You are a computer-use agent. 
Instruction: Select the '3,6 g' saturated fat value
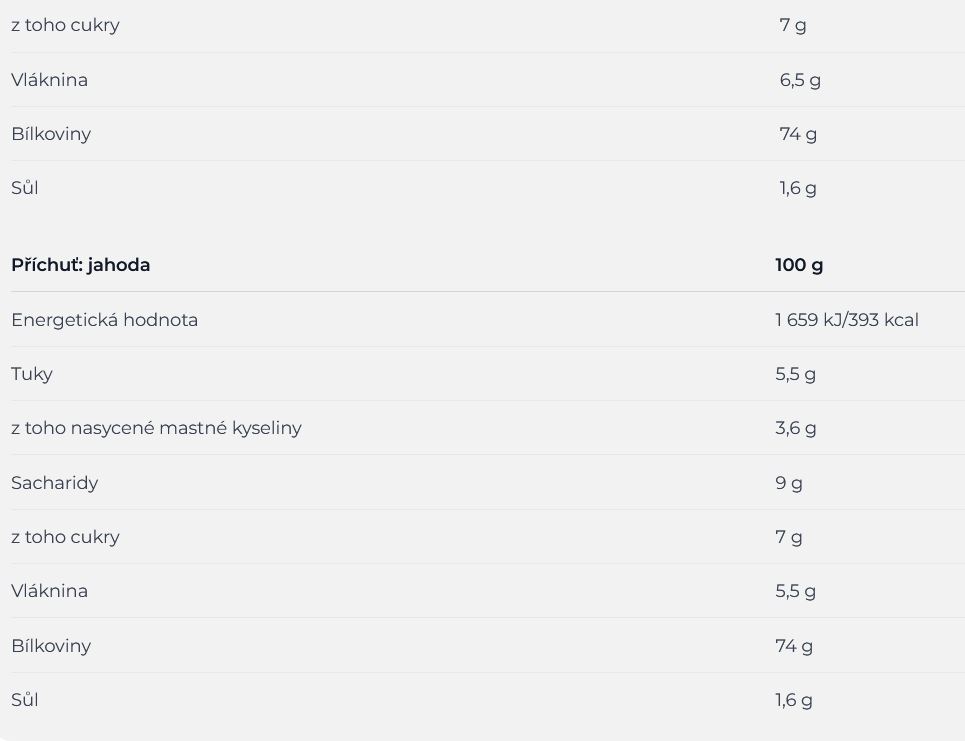pyautogui.click(x=796, y=428)
